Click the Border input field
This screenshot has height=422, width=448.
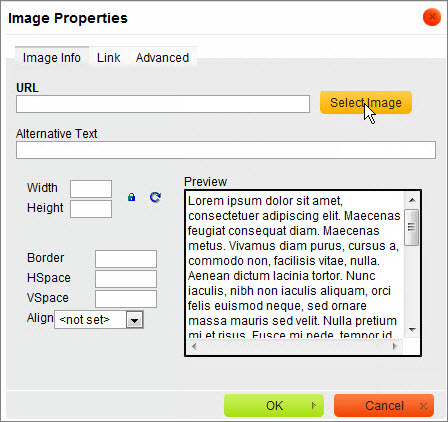(126, 259)
